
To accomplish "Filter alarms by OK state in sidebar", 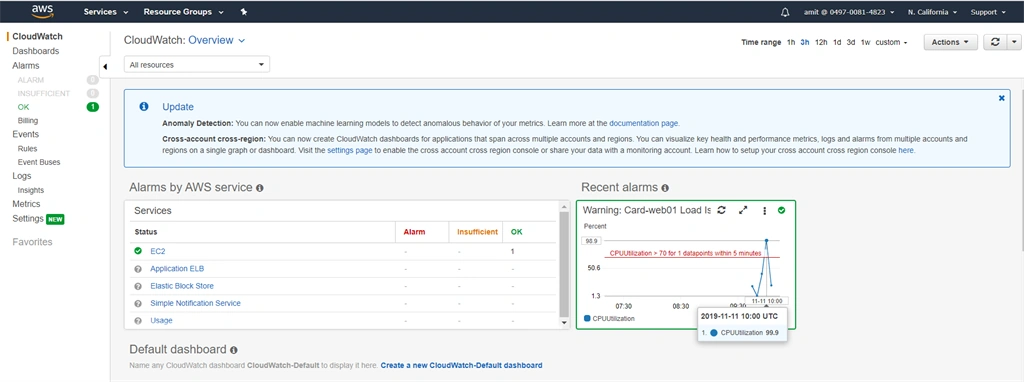I will pyautogui.click(x=24, y=106).
